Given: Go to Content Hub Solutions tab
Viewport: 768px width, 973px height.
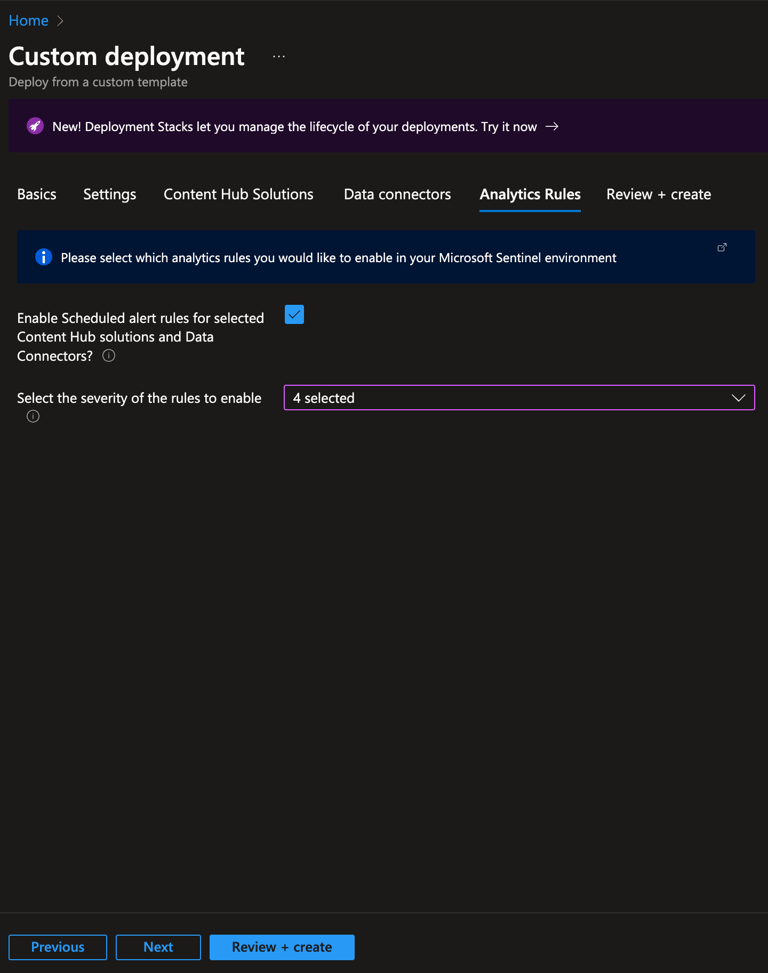Looking at the screenshot, I should [x=238, y=194].
